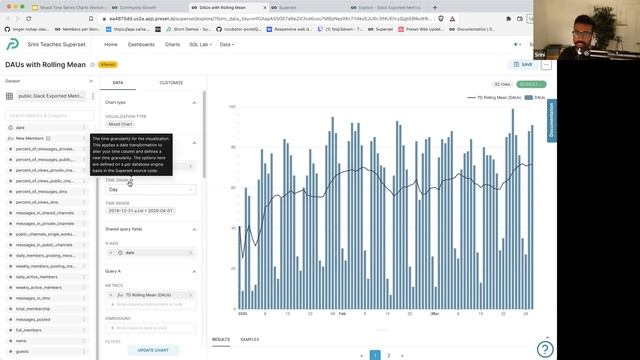
Task: Click the browser bookmark icon
Action: 91,19
